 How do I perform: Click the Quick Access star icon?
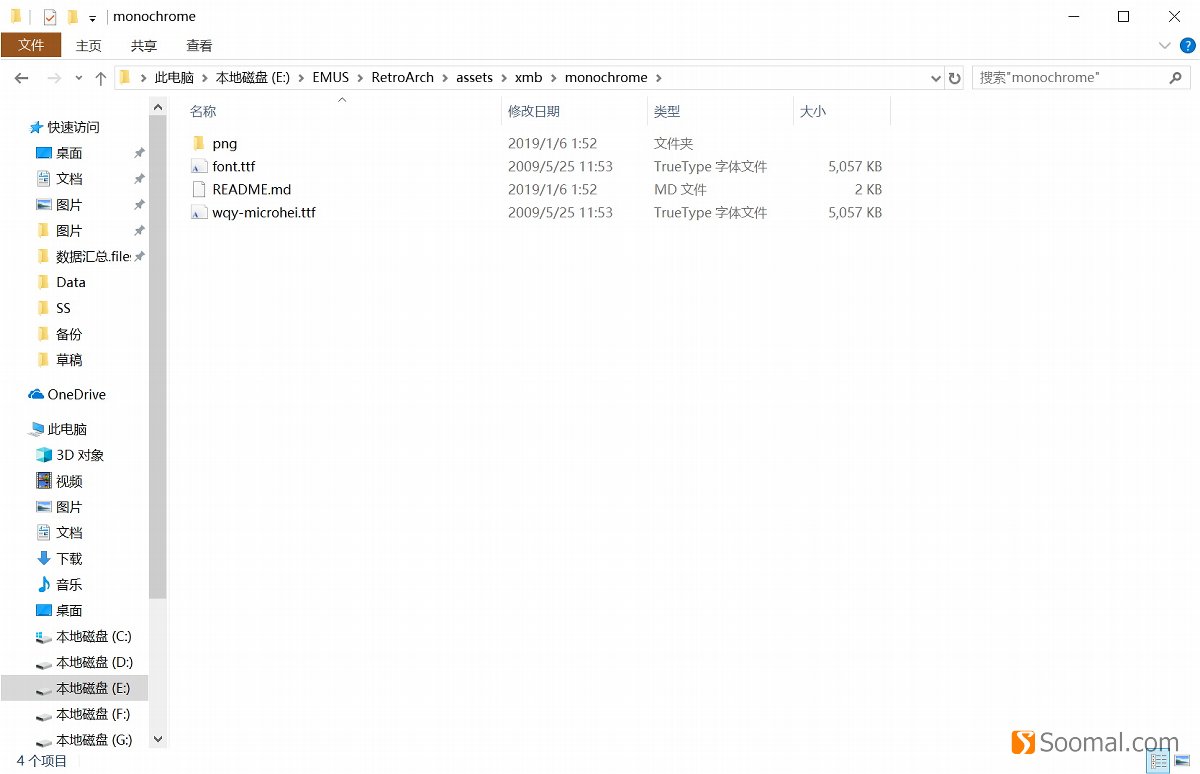tap(36, 127)
